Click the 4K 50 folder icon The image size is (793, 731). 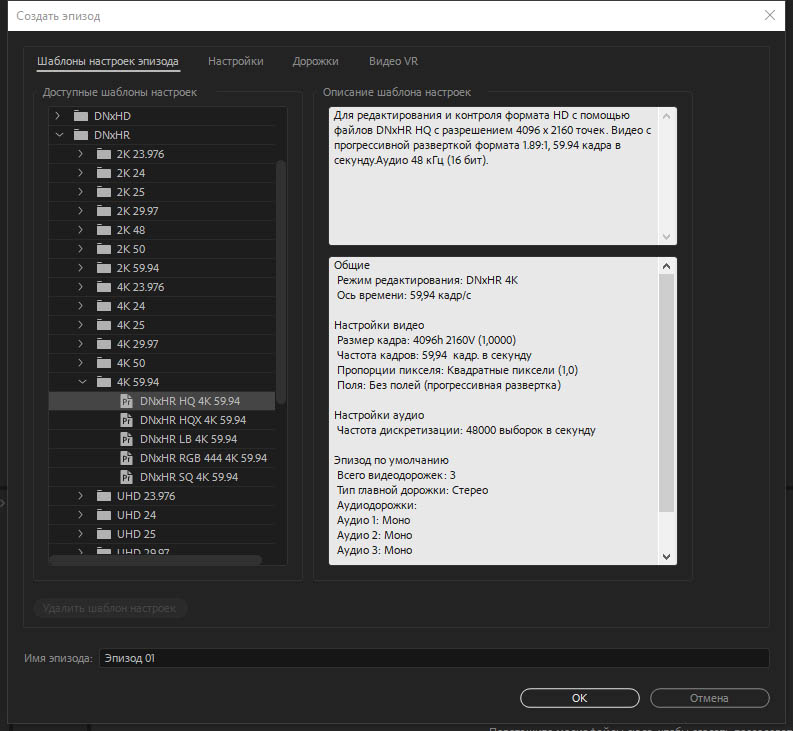point(104,363)
